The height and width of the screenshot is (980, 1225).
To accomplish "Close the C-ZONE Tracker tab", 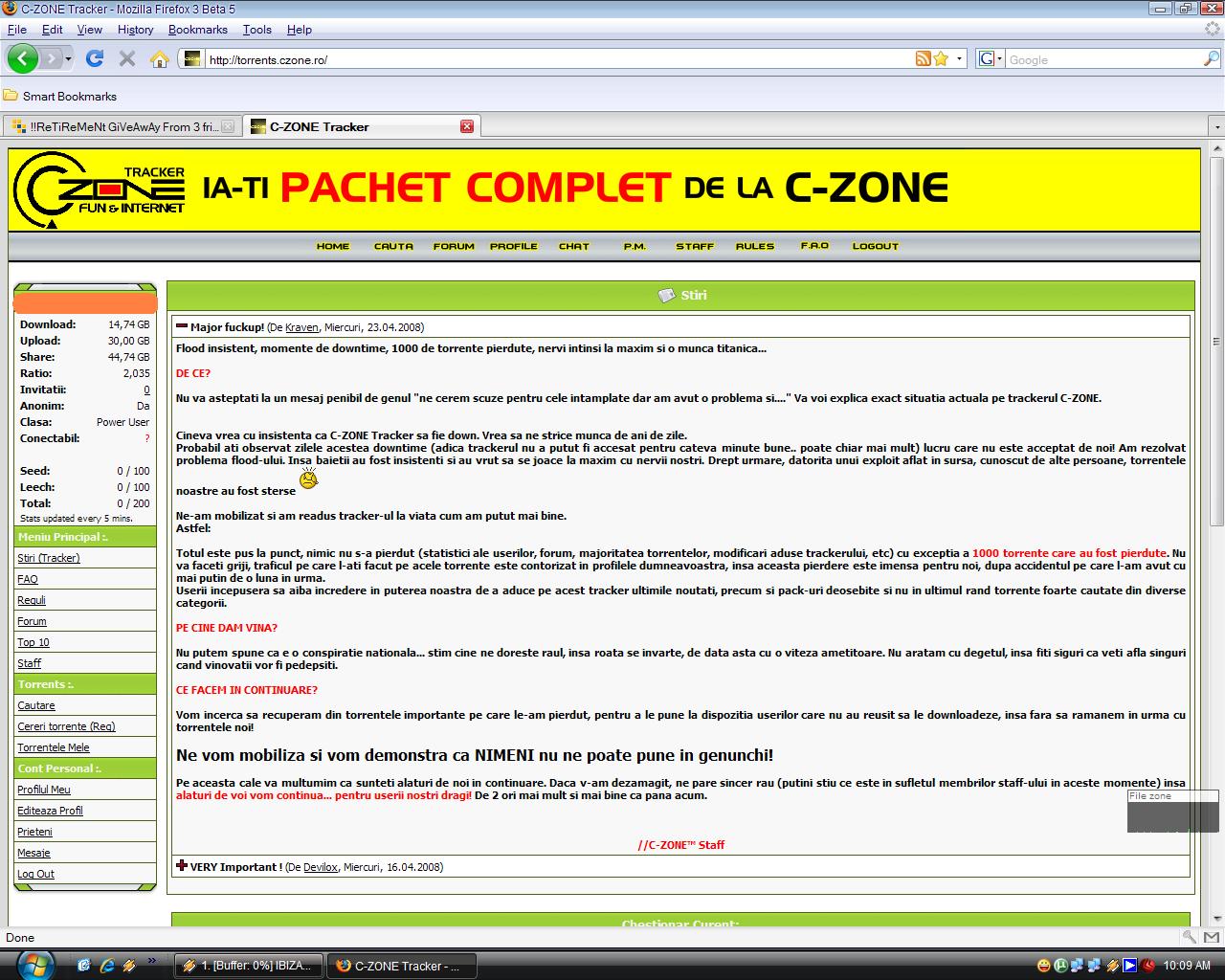I will 467,126.
